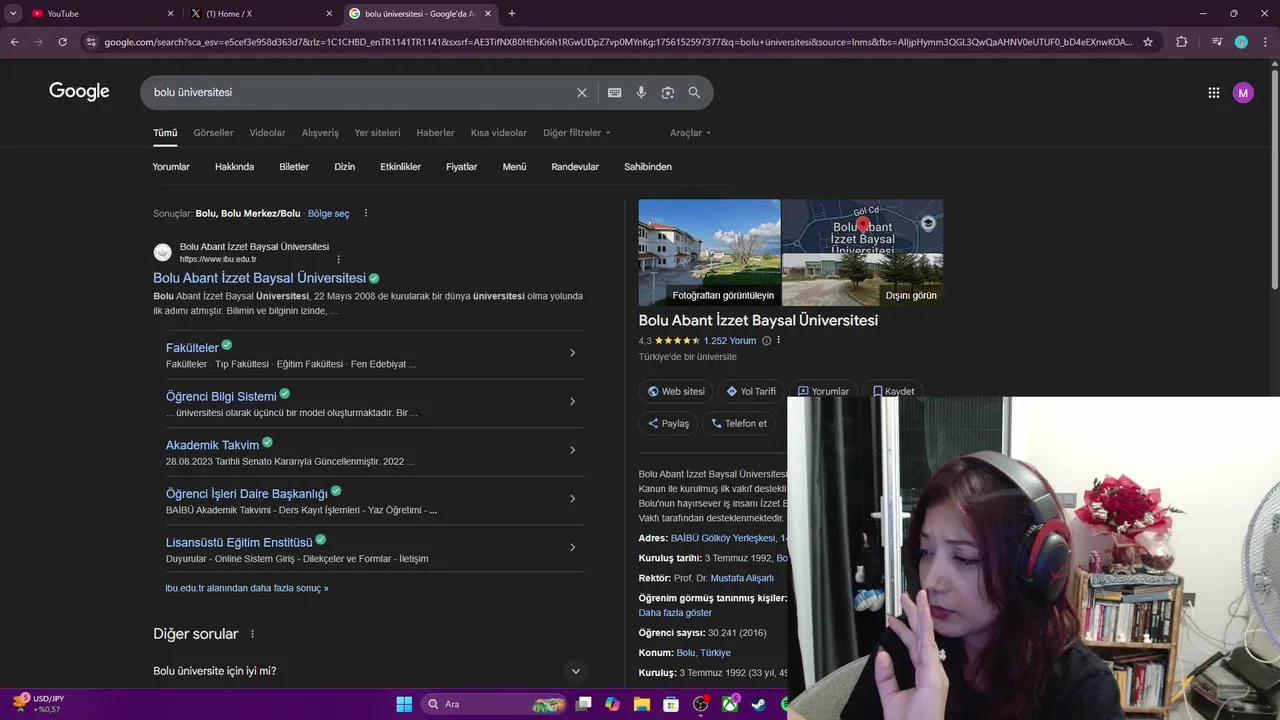Image resolution: width=1280 pixels, height=720 pixels.
Task: Open the Google apps grid
Action: (1214, 93)
